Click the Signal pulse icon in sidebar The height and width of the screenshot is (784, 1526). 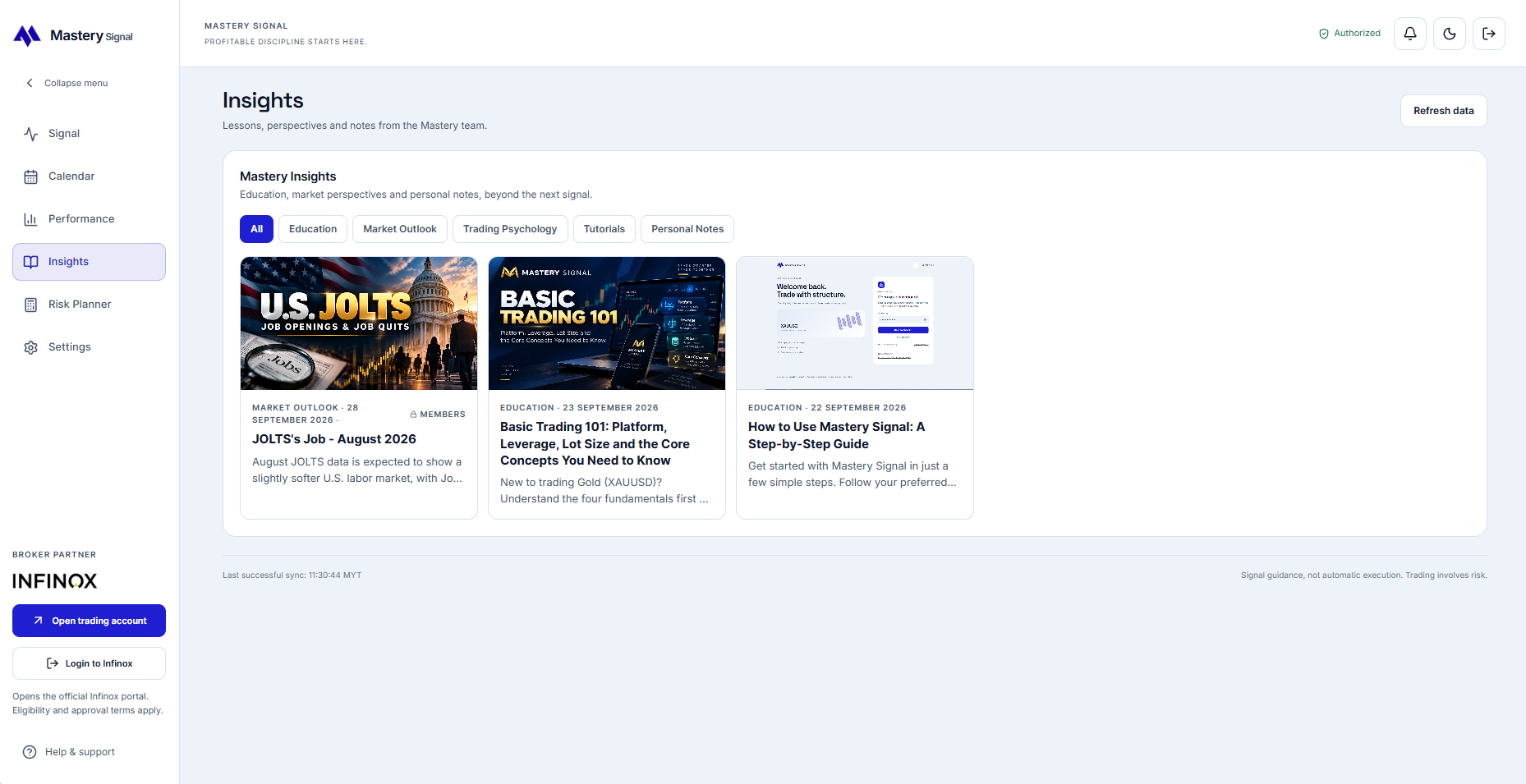31,134
